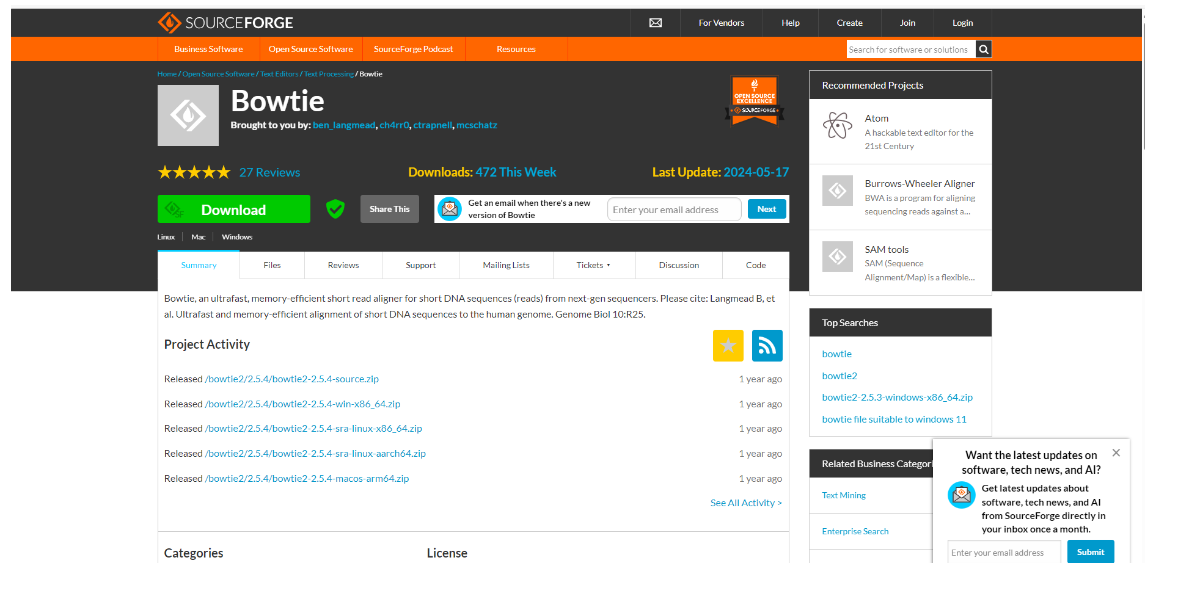Image resolution: width=1196 pixels, height=590 pixels.
Task: Close the newsletter popup
Action: (x=1116, y=453)
